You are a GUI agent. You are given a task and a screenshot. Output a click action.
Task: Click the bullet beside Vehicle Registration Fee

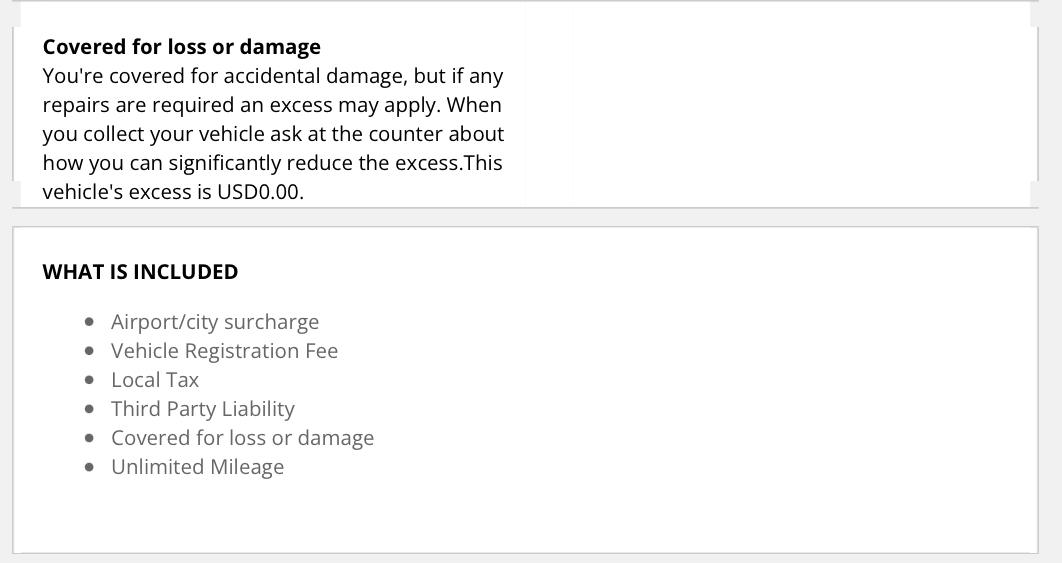click(x=91, y=351)
